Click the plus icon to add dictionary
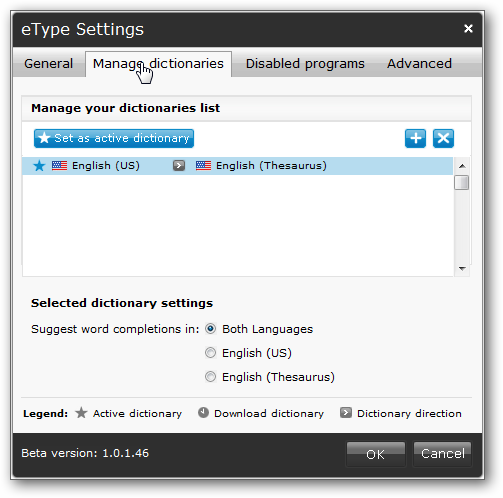Image resolution: width=503 pixels, height=498 pixels. point(415,138)
